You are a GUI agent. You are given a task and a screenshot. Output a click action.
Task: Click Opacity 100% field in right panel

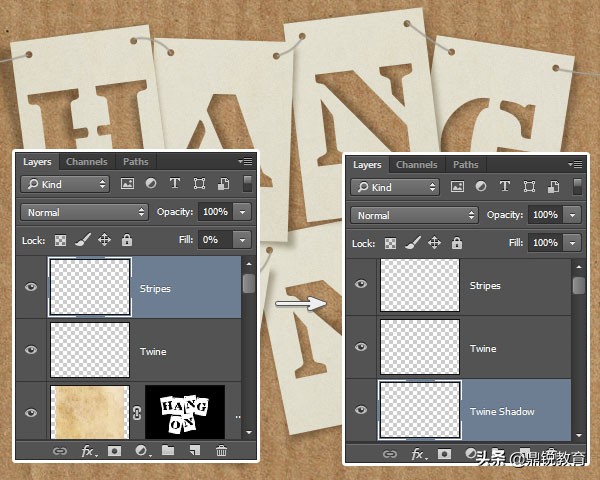pyautogui.click(x=545, y=215)
